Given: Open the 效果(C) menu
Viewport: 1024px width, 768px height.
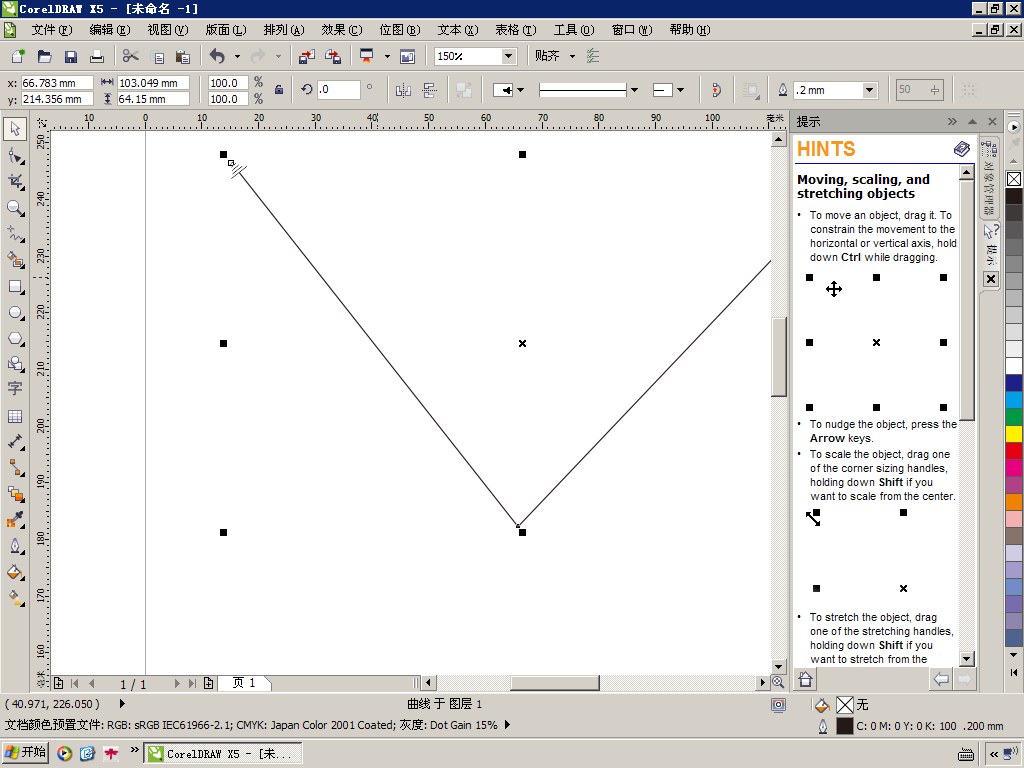Looking at the screenshot, I should coord(341,30).
